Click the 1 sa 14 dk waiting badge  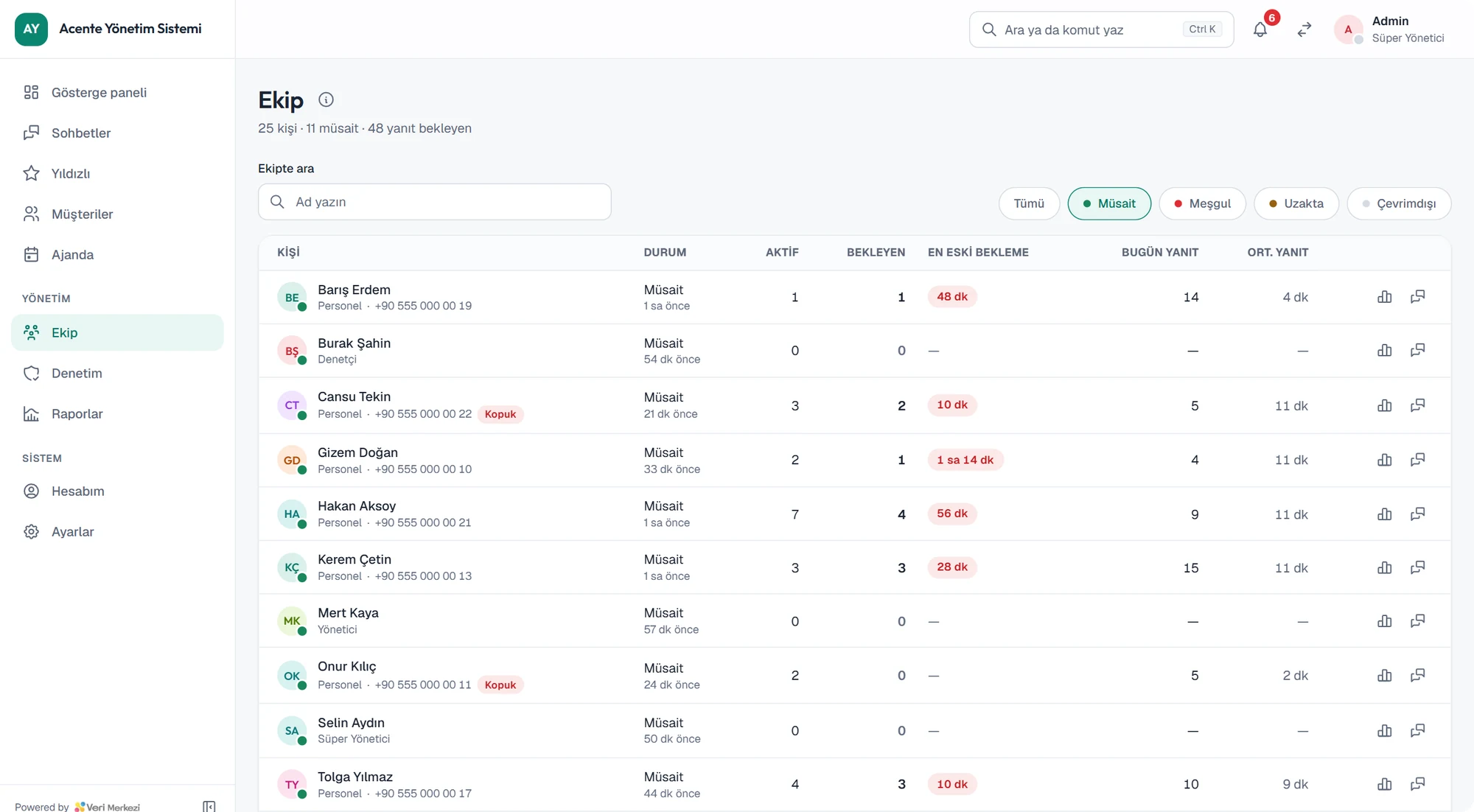pyautogui.click(x=965, y=460)
